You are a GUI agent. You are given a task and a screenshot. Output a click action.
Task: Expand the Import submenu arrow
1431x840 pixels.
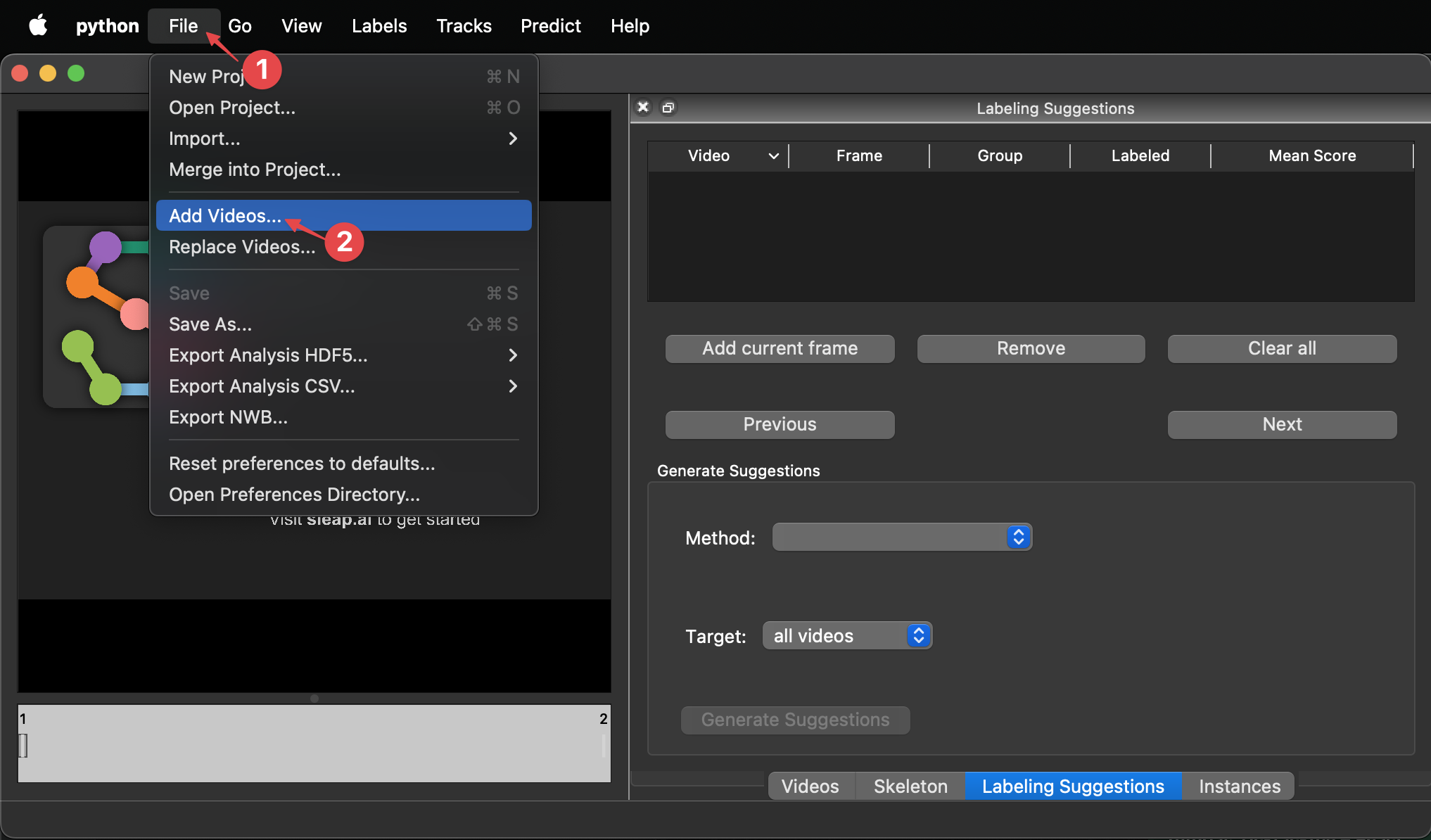(513, 139)
